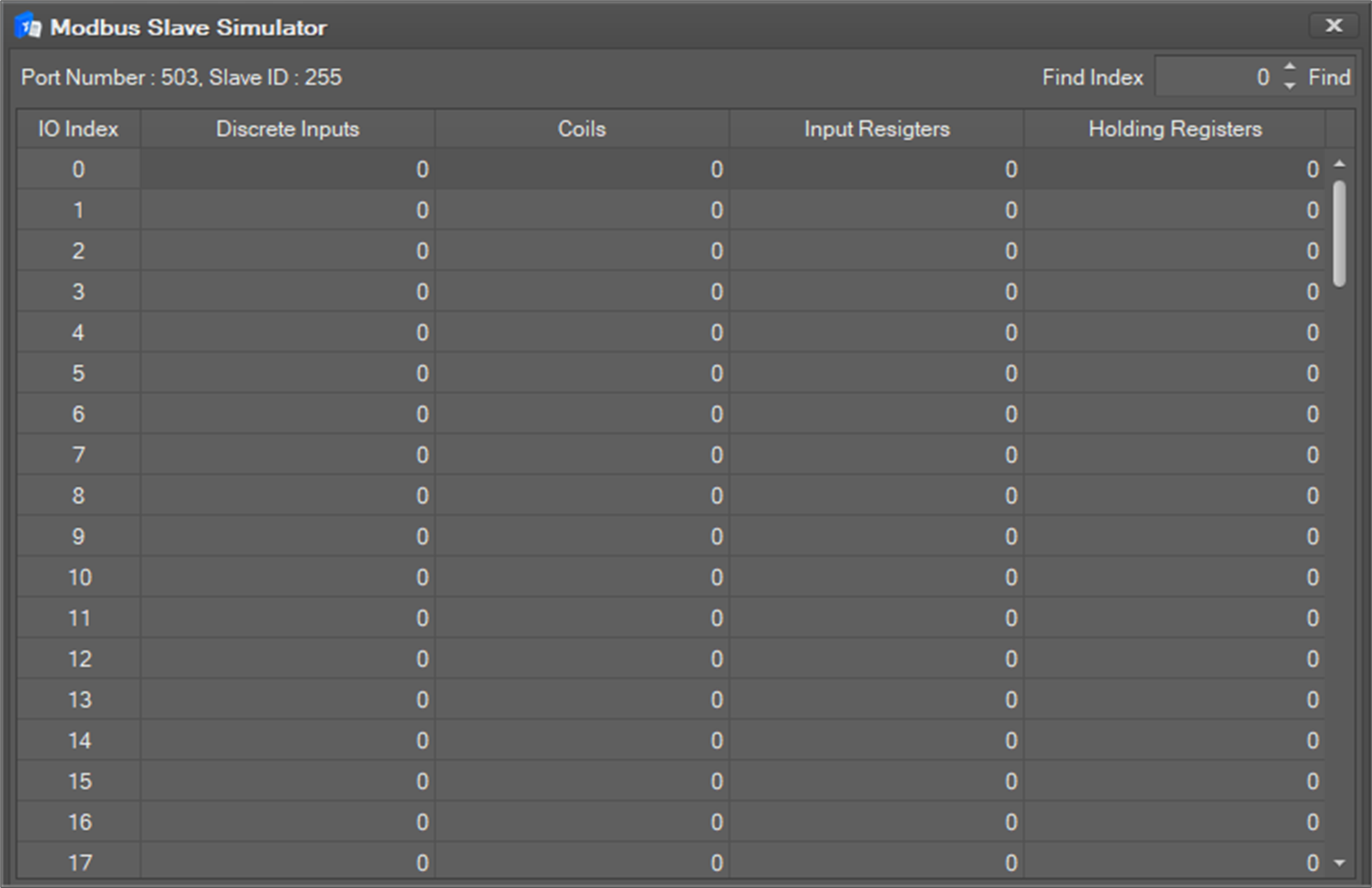Viewport: 1372px width, 888px height.
Task: Click the scrollbar down arrow
Action: coord(1340,863)
